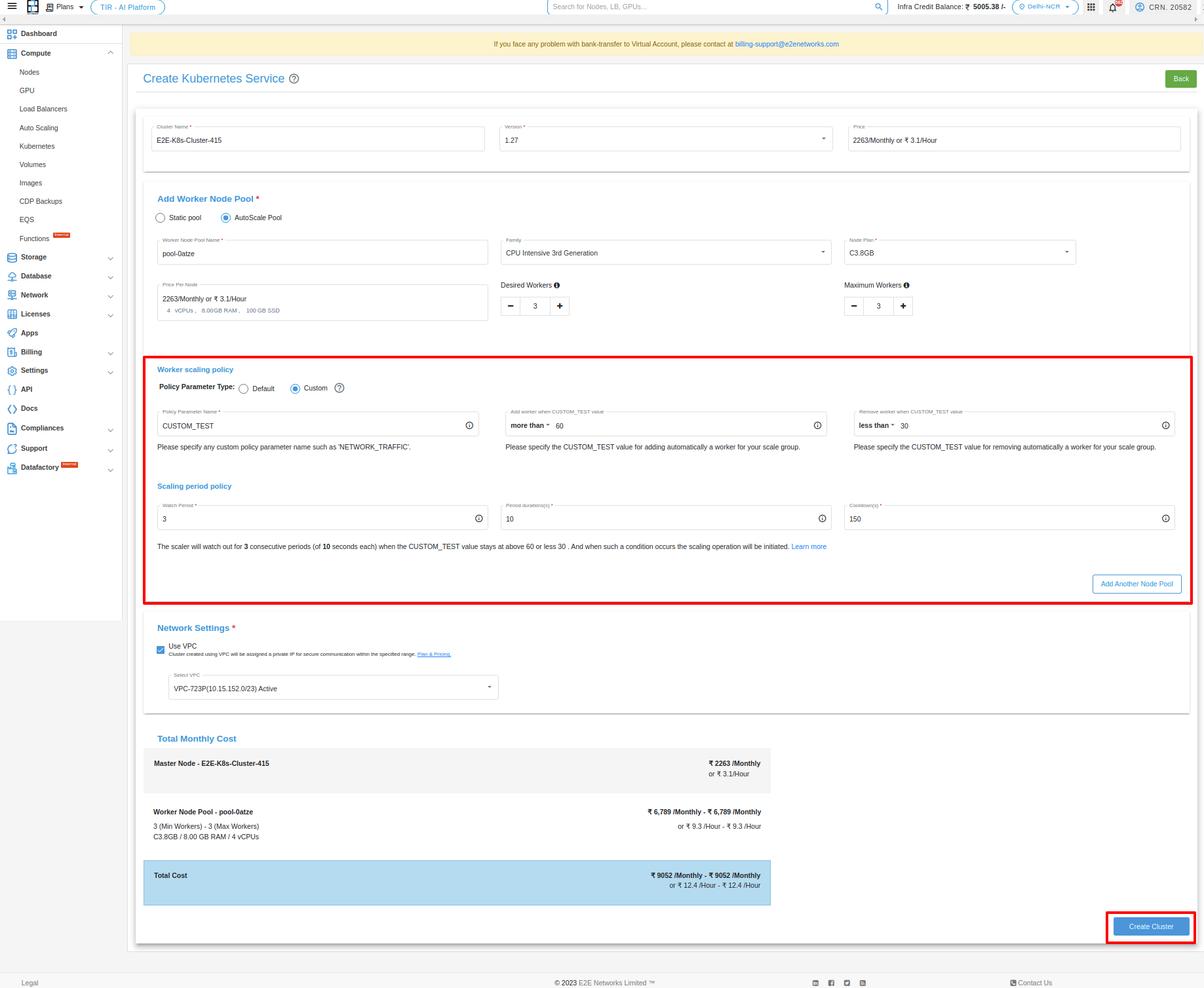1204x988 pixels.
Task: Select Default policy parameter type
Action: click(x=244, y=389)
